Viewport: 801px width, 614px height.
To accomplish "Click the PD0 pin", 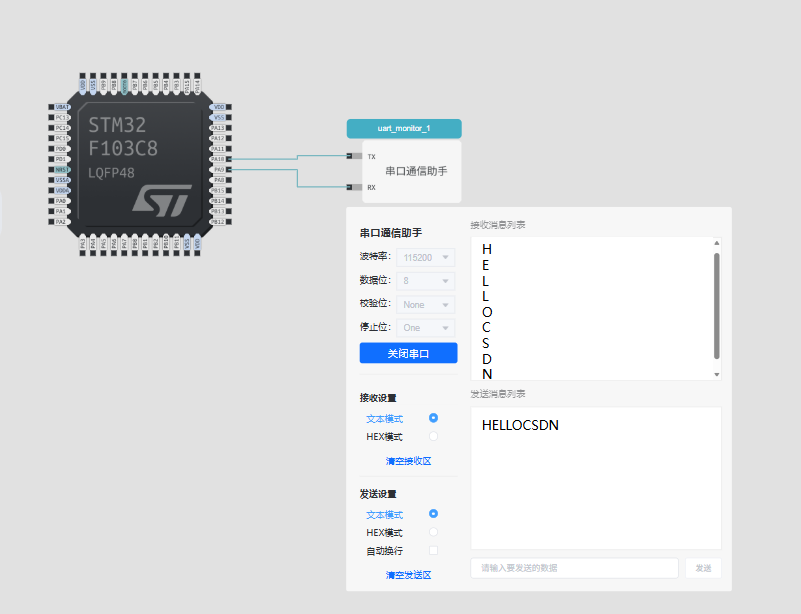I will [x=59, y=149].
